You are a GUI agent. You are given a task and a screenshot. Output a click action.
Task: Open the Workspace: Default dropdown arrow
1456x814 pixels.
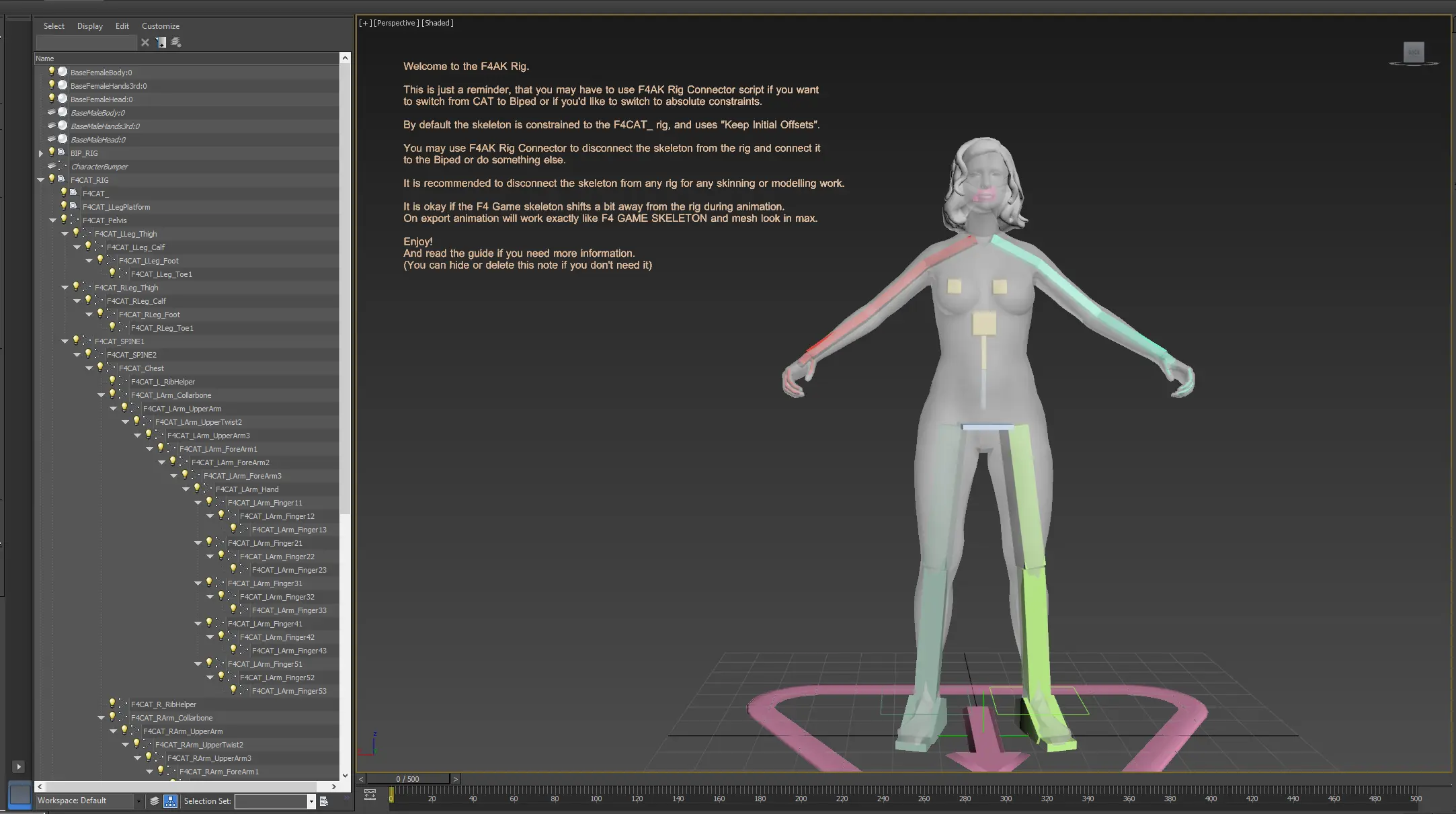tap(138, 801)
